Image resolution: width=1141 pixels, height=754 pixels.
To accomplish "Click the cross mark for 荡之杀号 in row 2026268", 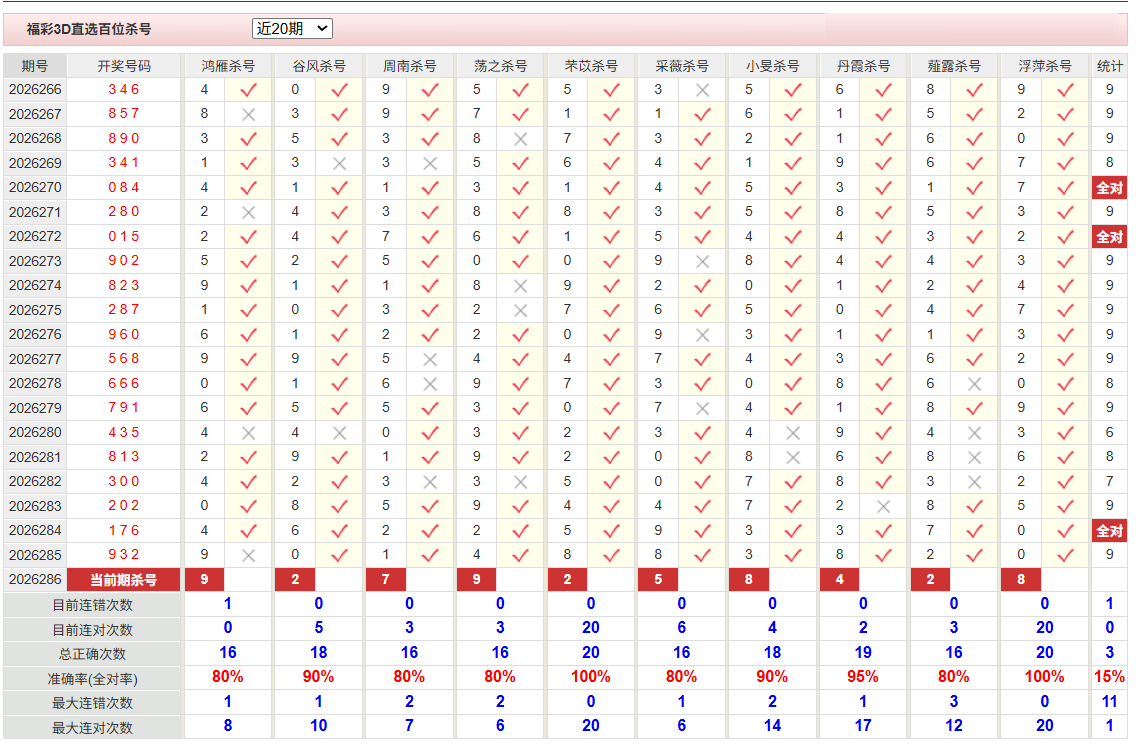I will click(520, 139).
